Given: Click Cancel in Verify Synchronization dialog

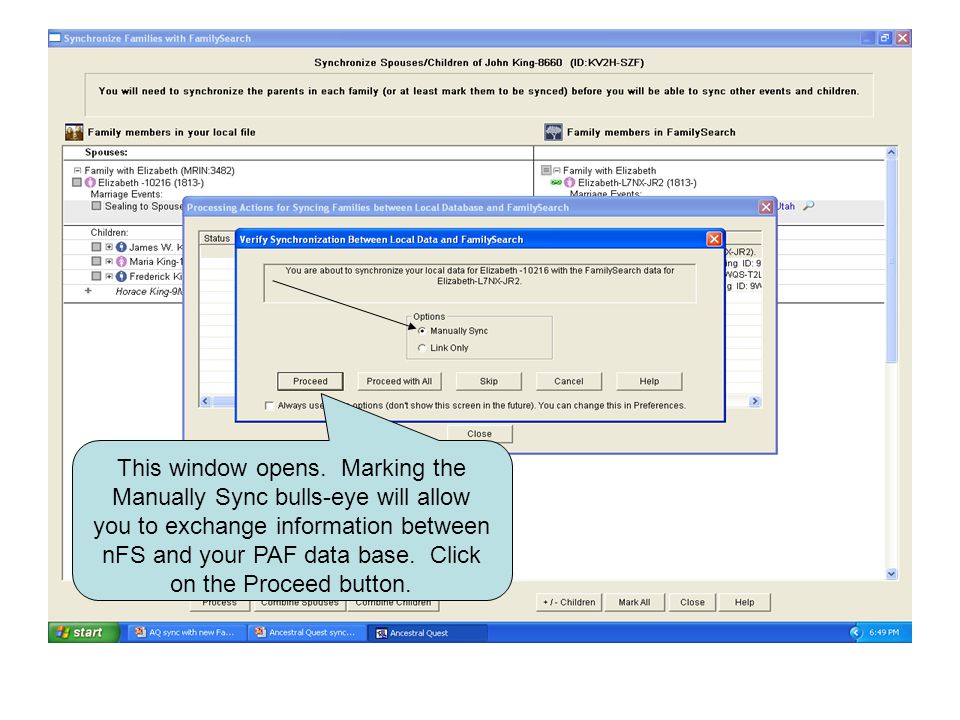Looking at the screenshot, I should (569, 381).
